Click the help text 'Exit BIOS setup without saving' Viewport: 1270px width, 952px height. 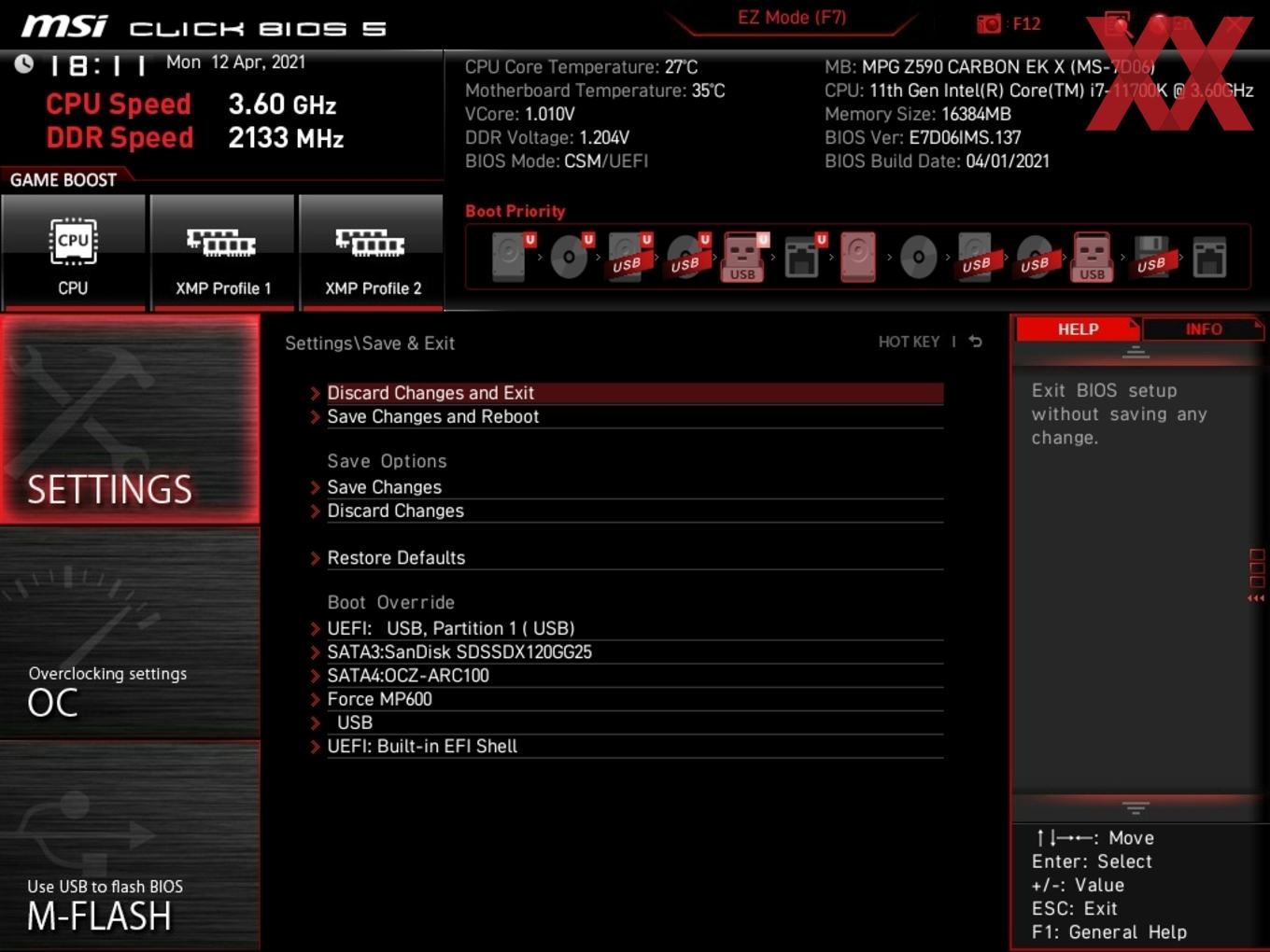pyautogui.click(x=1119, y=413)
